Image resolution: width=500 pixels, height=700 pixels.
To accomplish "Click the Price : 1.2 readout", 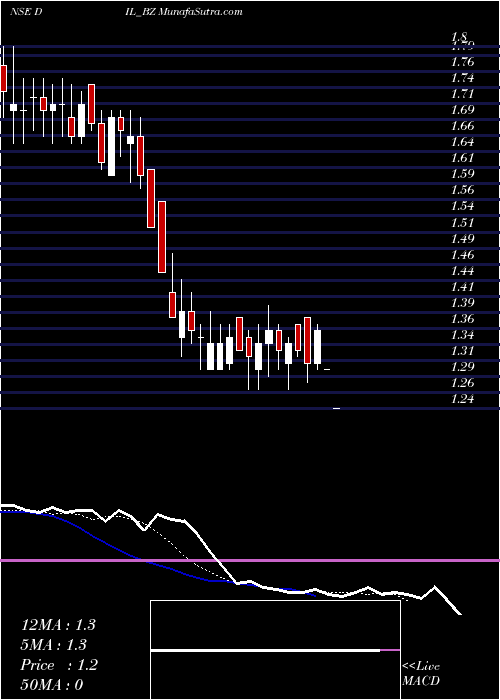I will (59, 665).
